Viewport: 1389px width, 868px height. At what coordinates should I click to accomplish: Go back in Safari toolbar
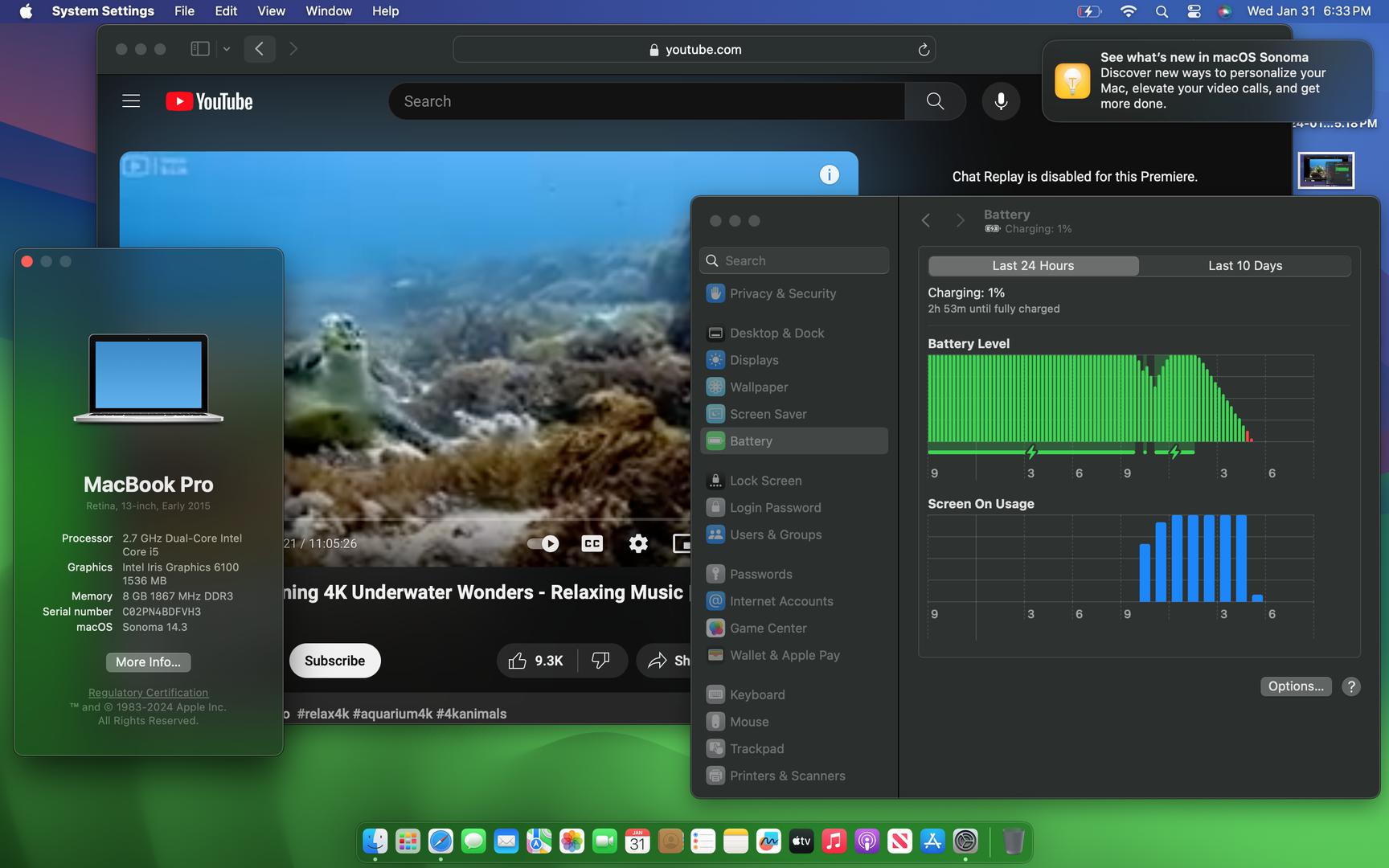click(x=259, y=49)
